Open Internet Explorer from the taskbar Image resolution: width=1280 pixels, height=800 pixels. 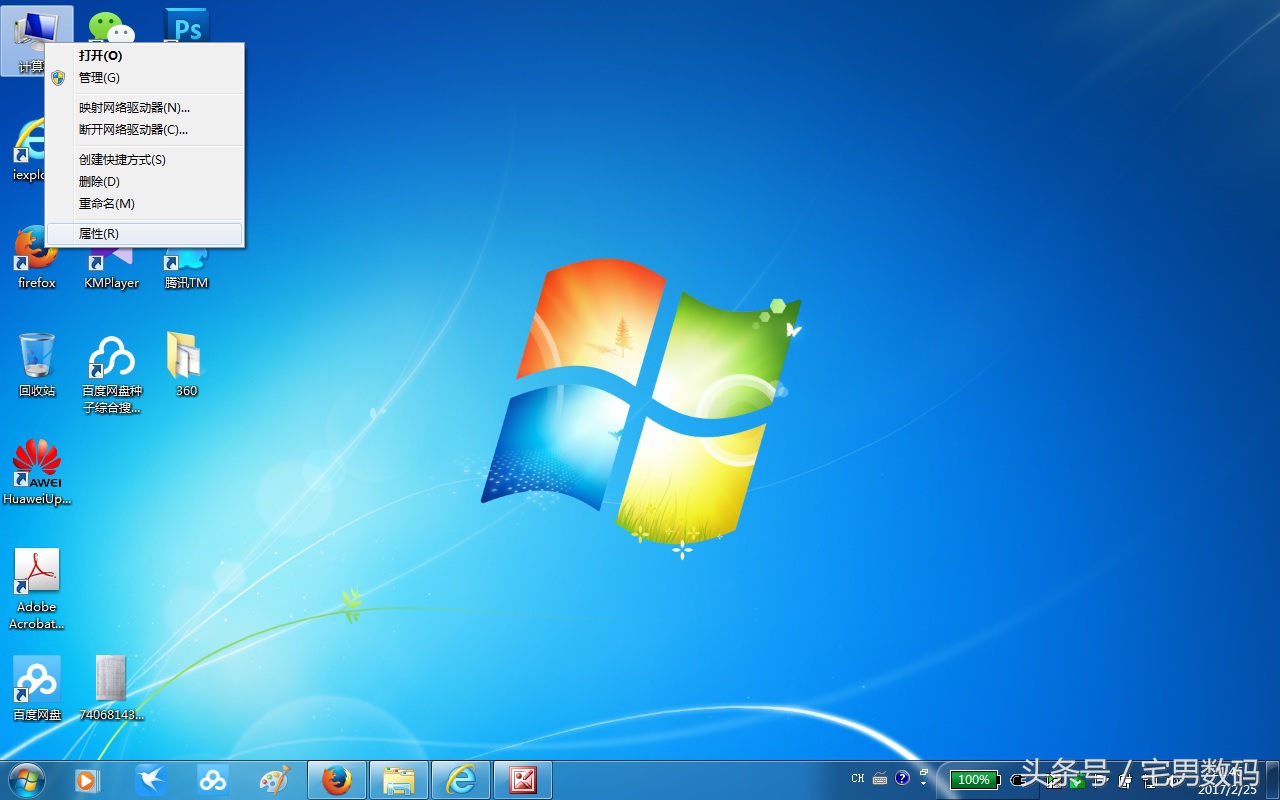[x=461, y=780]
